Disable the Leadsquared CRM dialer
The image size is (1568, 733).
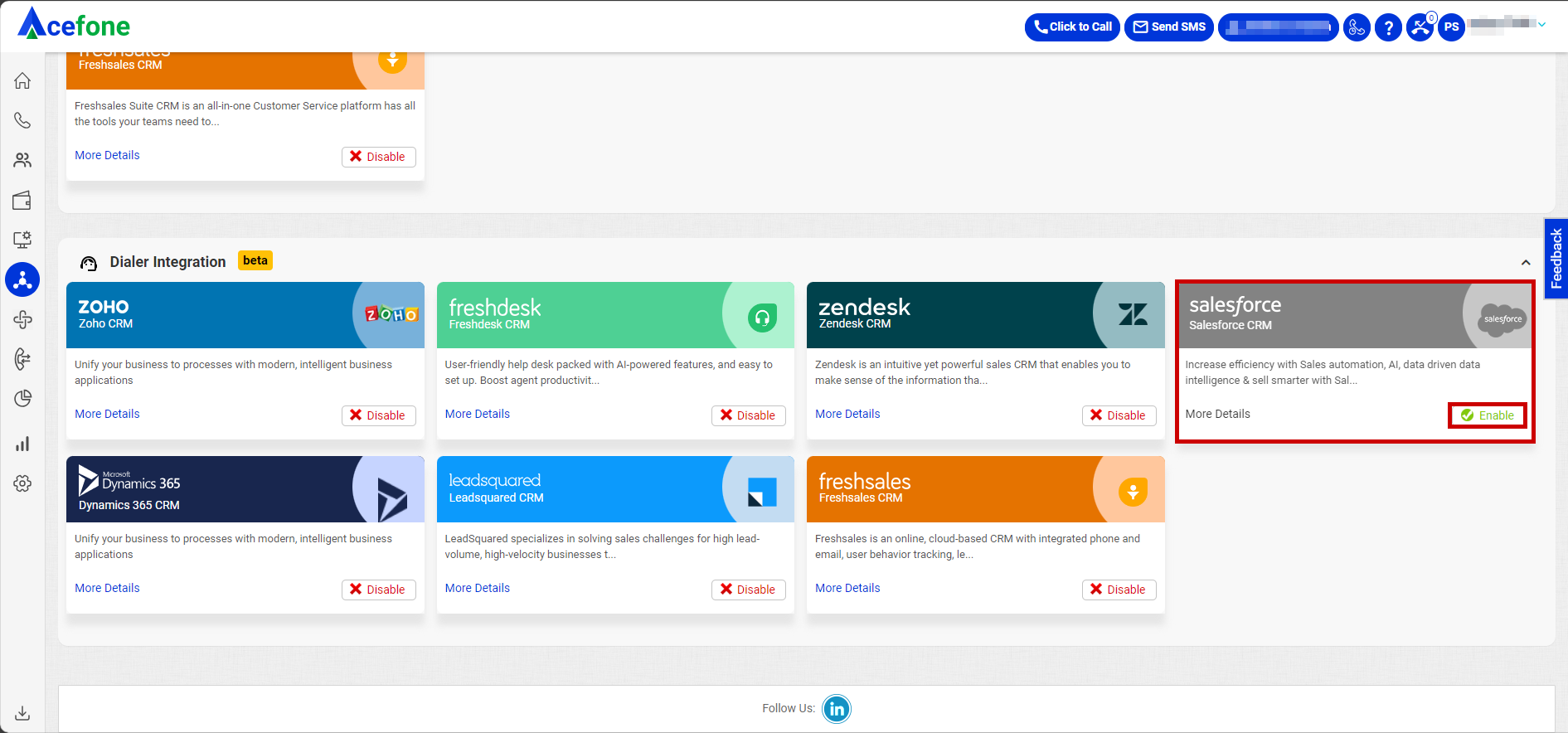[x=749, y=590]
